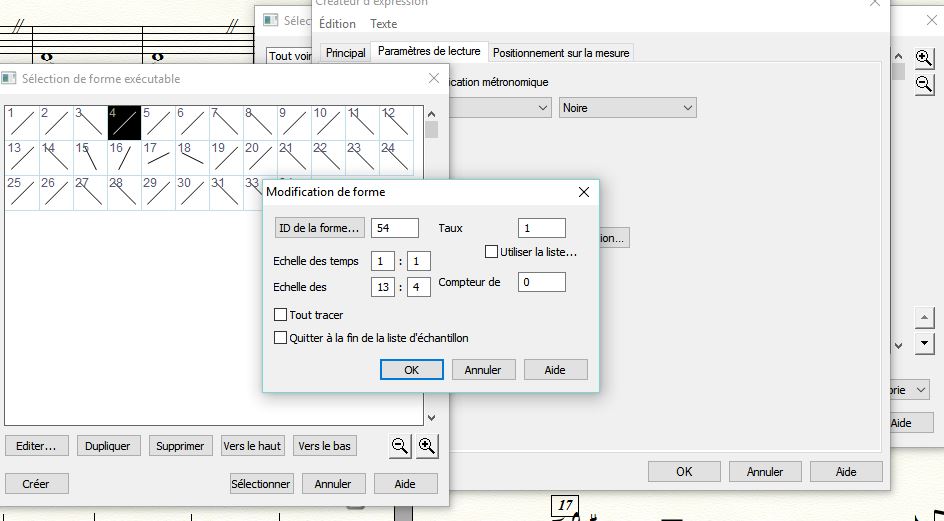Image resolution: width=944 pixels, height=521 pixels.
Task: Check the Utiliser la liste option
Action: click(x=492, y=252)
